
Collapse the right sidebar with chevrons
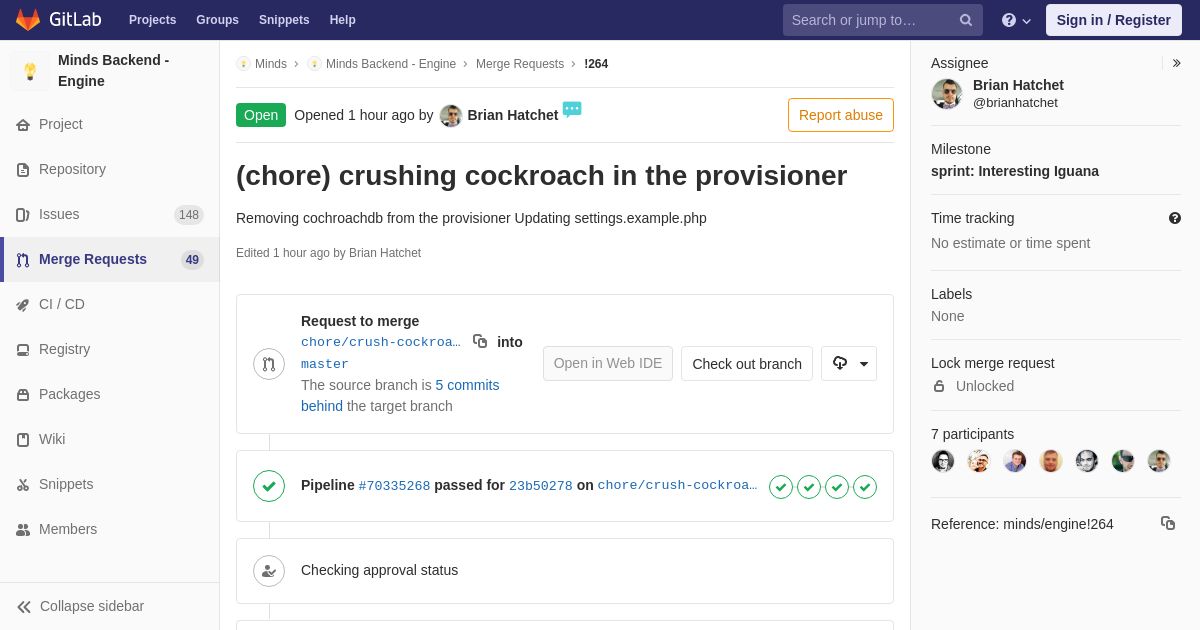(x=1177, y=63)
